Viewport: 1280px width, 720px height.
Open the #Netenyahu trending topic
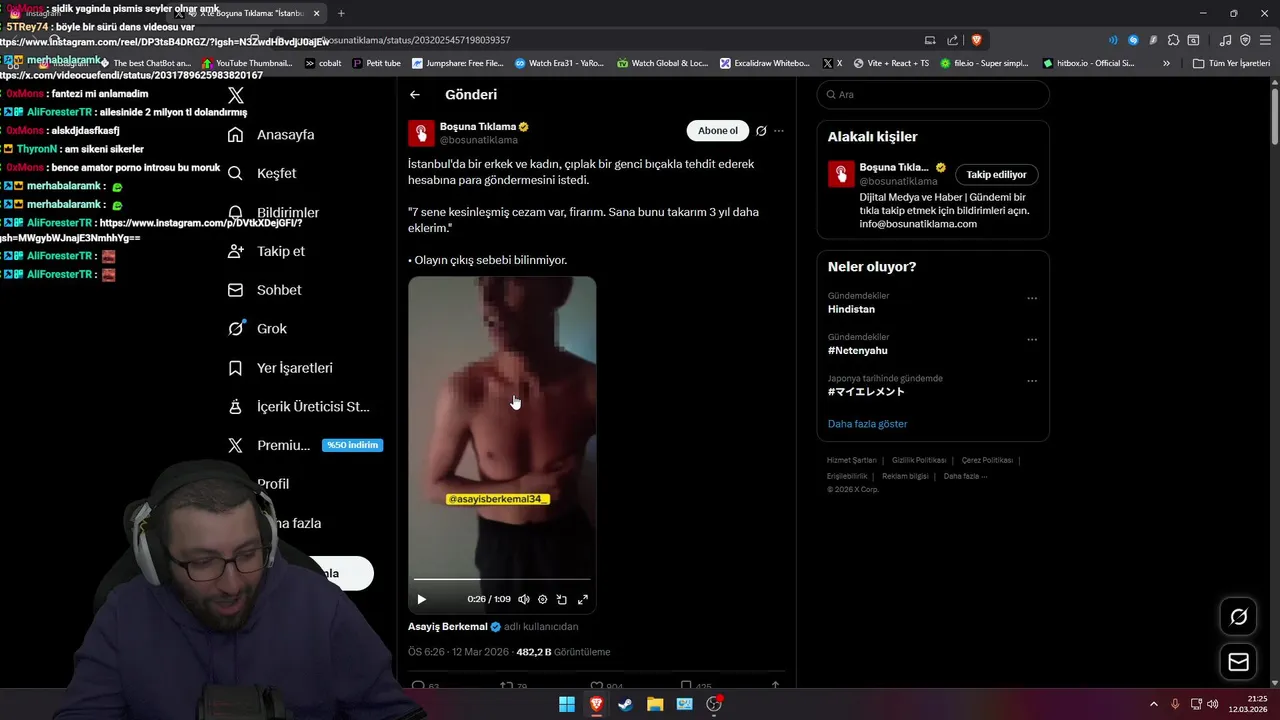point(857,351)
